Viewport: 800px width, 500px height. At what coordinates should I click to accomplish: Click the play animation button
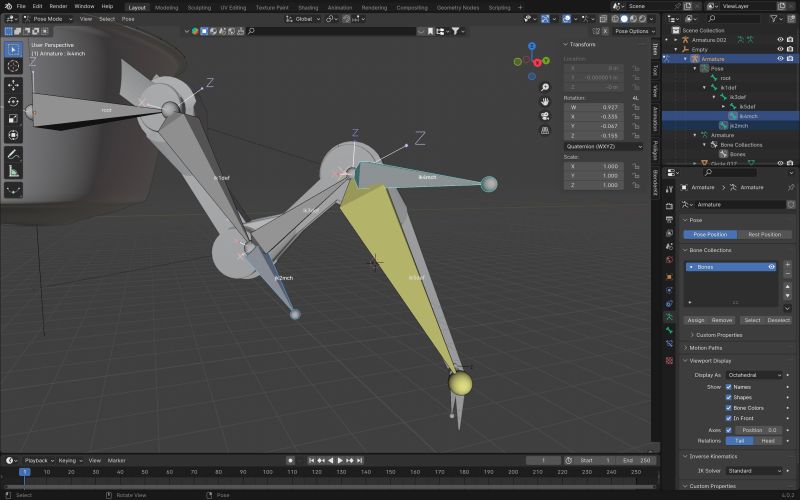pyautogui.click(x=340, y=460)
